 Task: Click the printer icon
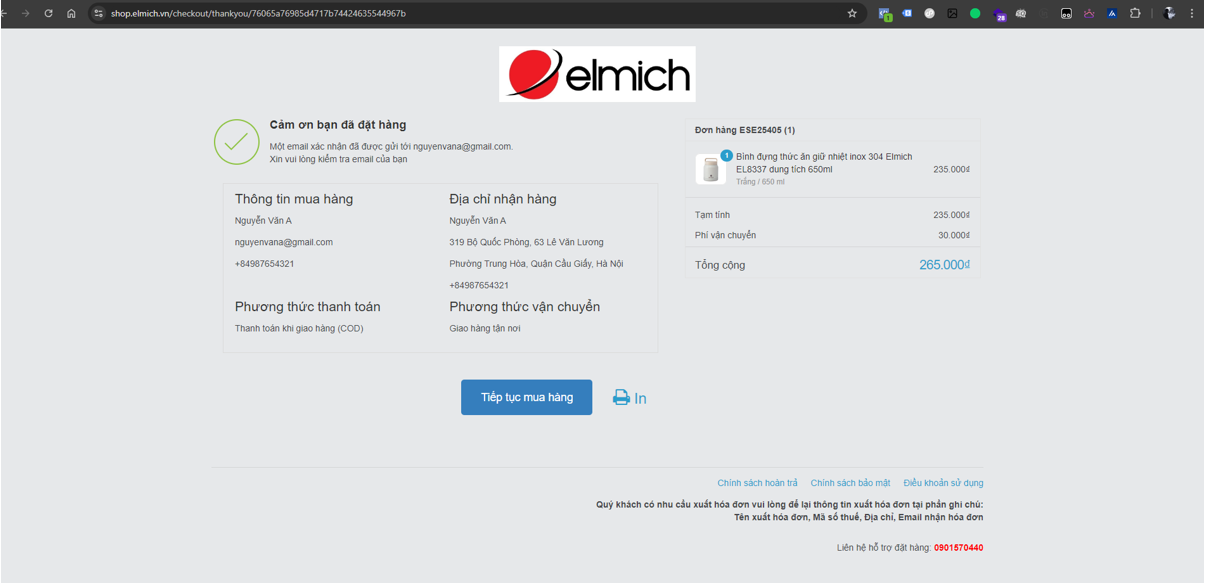(621, 397)
